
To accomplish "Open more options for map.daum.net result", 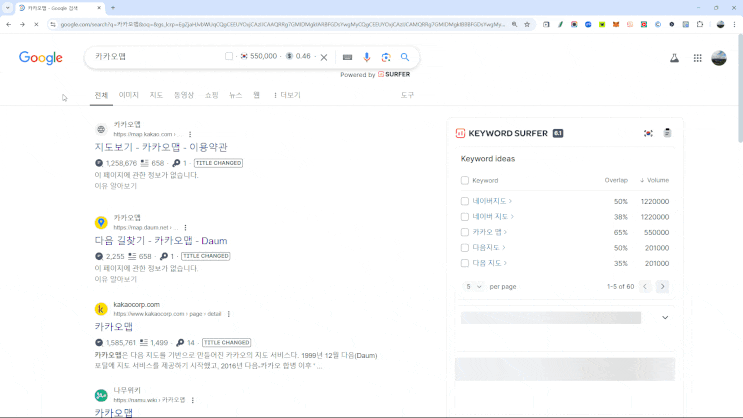I will (185, 227).
